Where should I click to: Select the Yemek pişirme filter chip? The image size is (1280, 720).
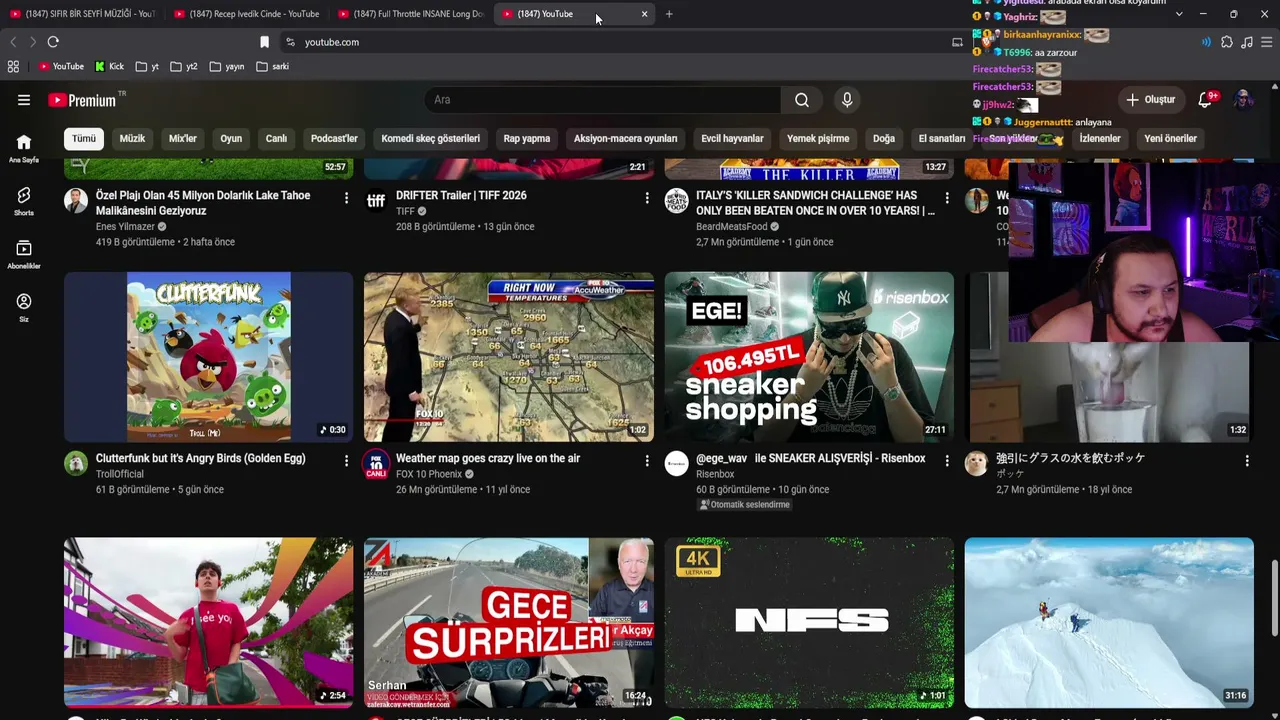(818, 139)
